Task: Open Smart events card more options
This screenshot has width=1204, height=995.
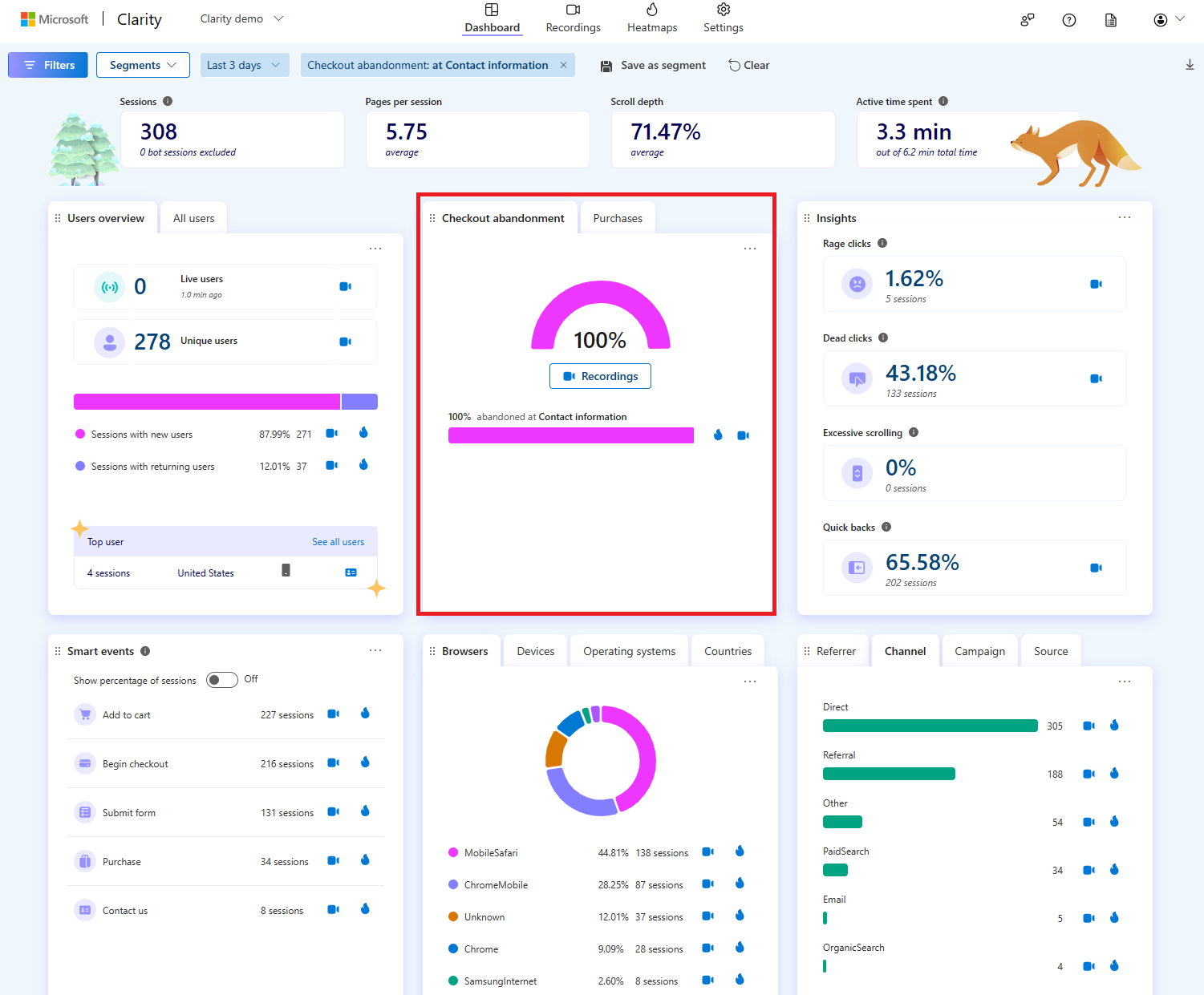Action: (375, 650)
